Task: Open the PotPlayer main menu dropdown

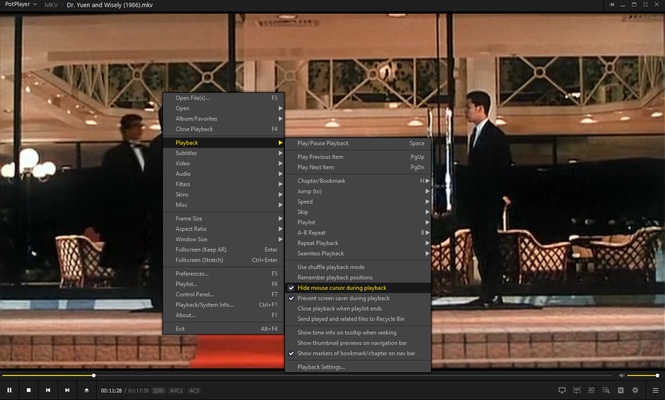Action: (x=20, y=5)
